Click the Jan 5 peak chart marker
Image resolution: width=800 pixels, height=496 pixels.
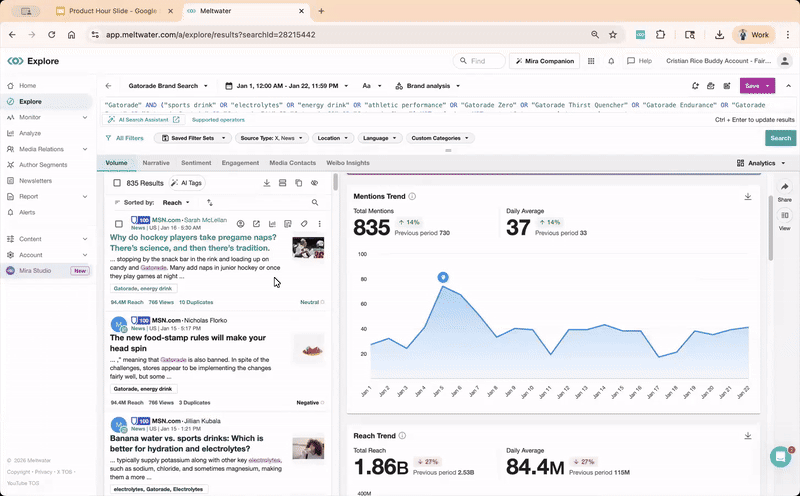point(443,277)
